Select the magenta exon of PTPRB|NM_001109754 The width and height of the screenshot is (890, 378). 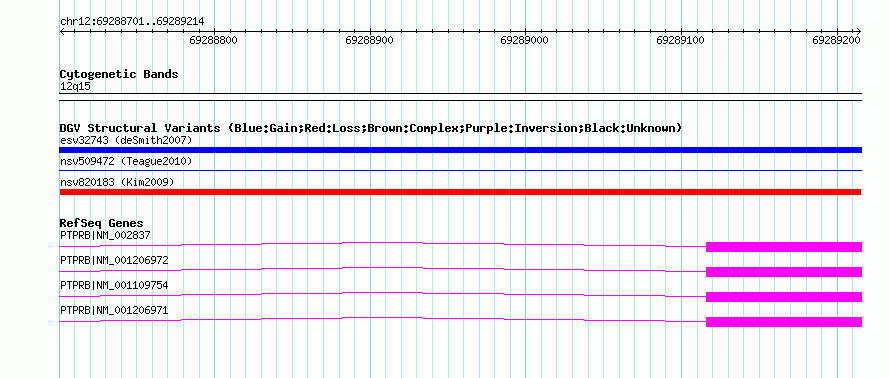(x=784, y=297)
